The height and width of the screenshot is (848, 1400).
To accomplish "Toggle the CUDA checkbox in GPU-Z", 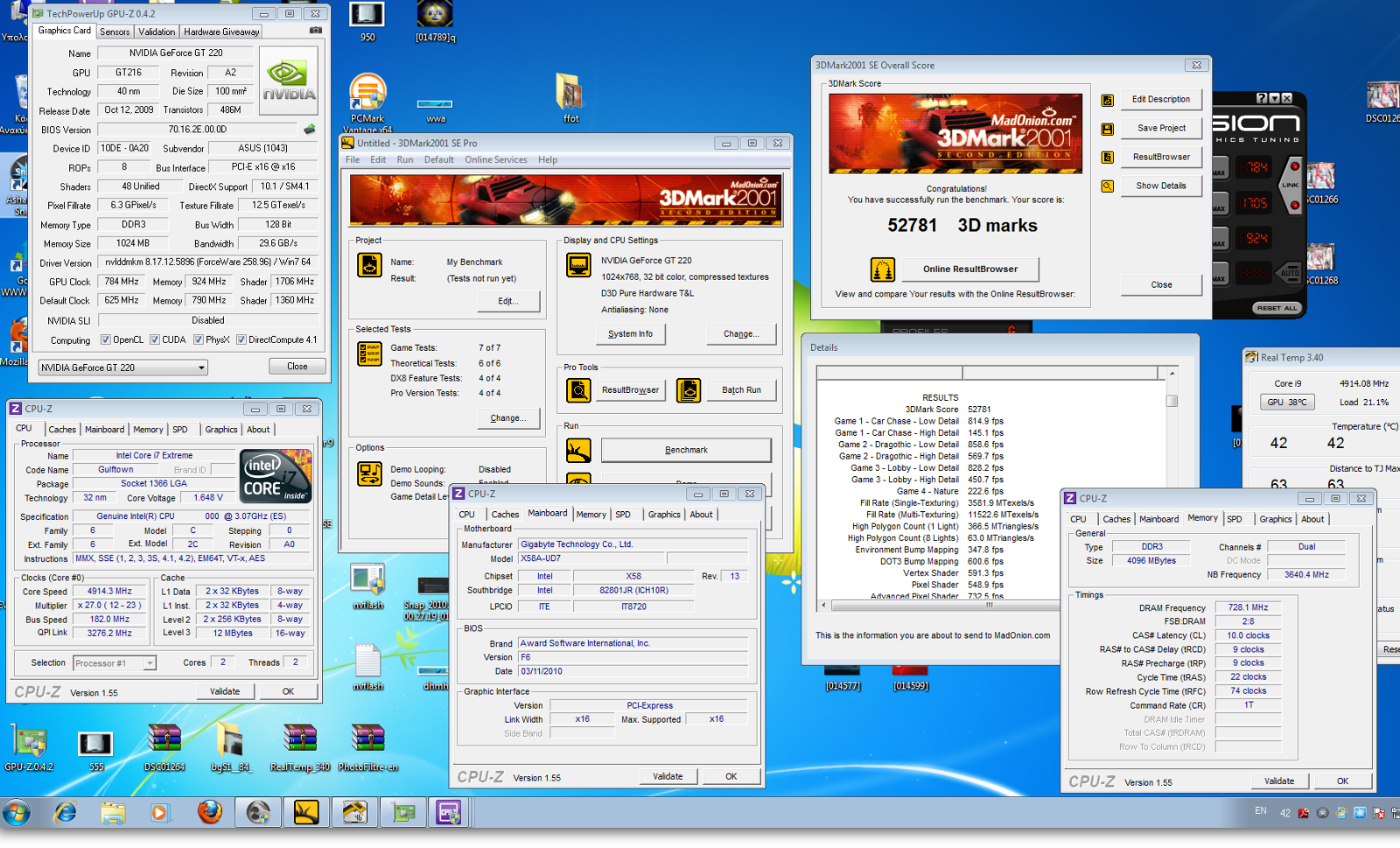I will click(155, 340).
